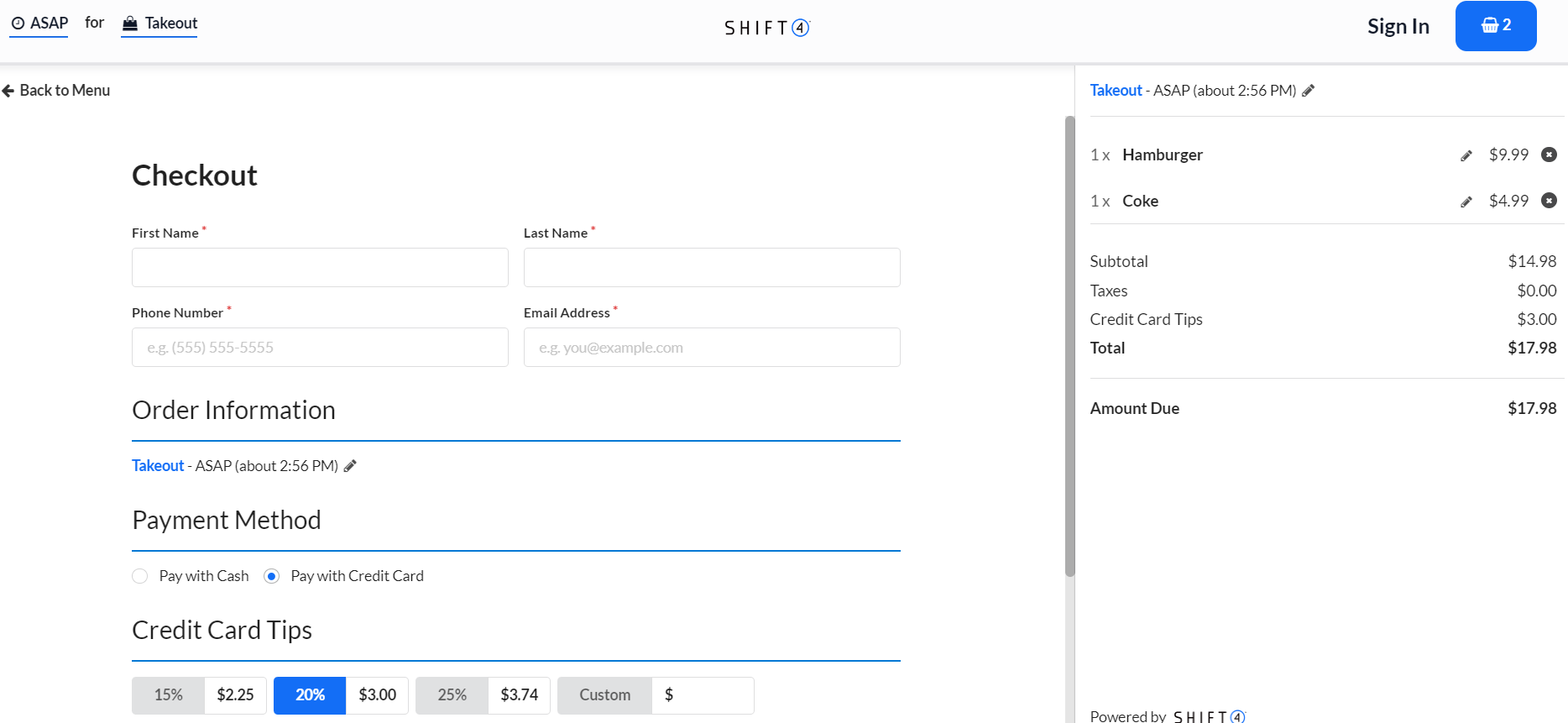Click Sign In in the header
Screen dimensions: 1568x723
coord(1398,27)
